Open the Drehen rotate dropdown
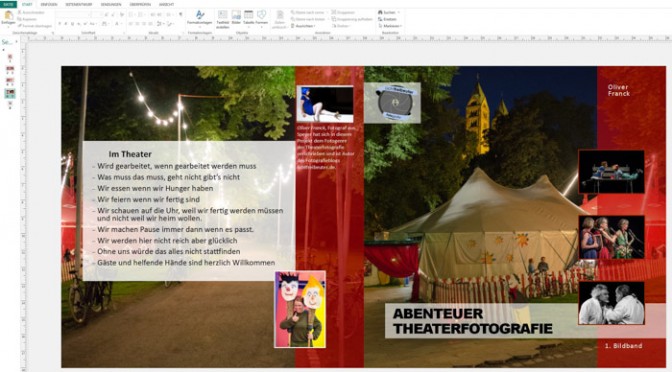672x372 pixels. (342, 26)
